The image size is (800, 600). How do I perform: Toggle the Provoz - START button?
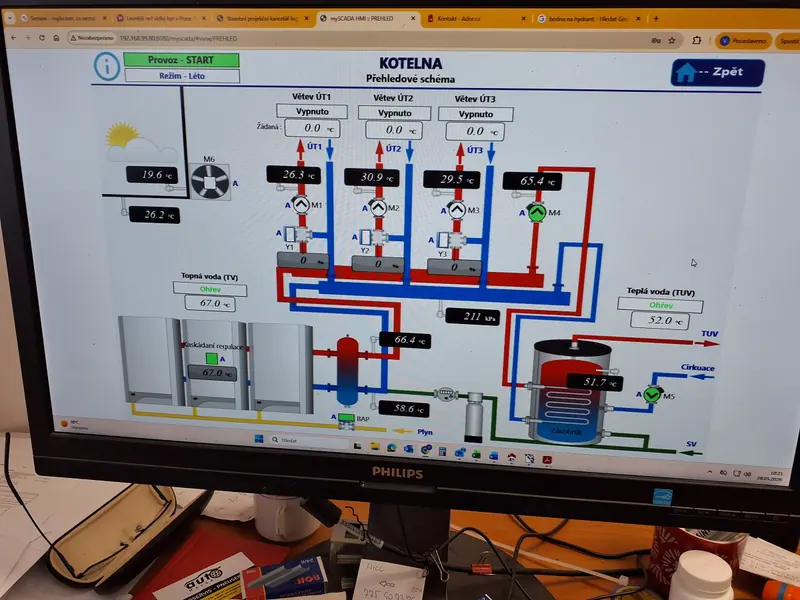click(x=181, y=60)
